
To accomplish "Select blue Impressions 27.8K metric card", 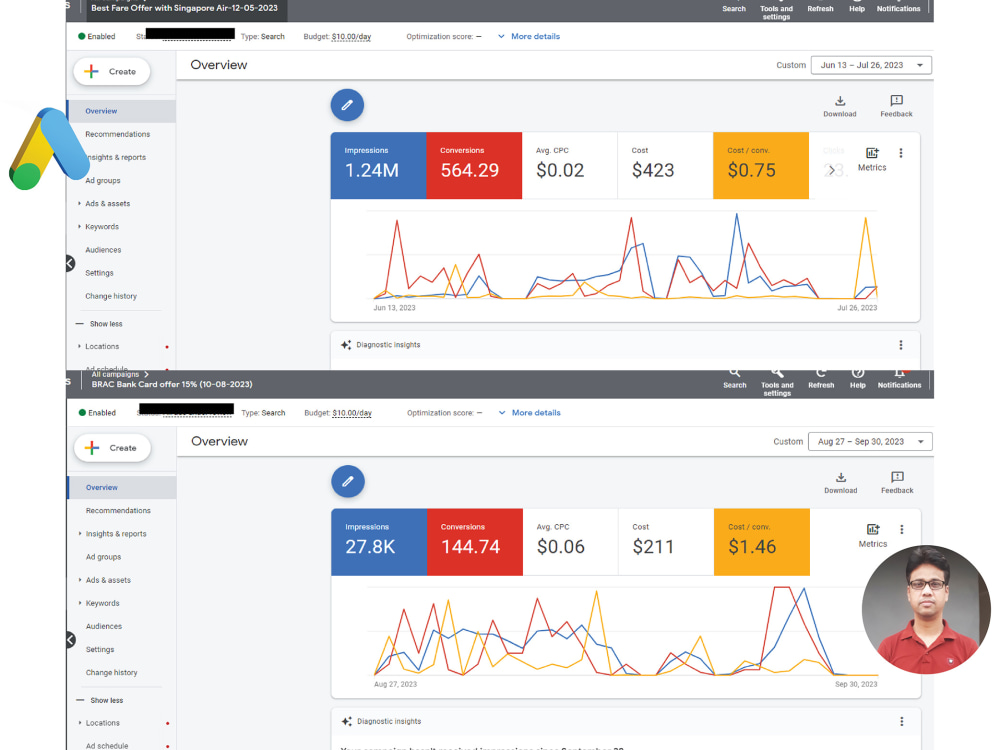I will click(x=379, y=542).
